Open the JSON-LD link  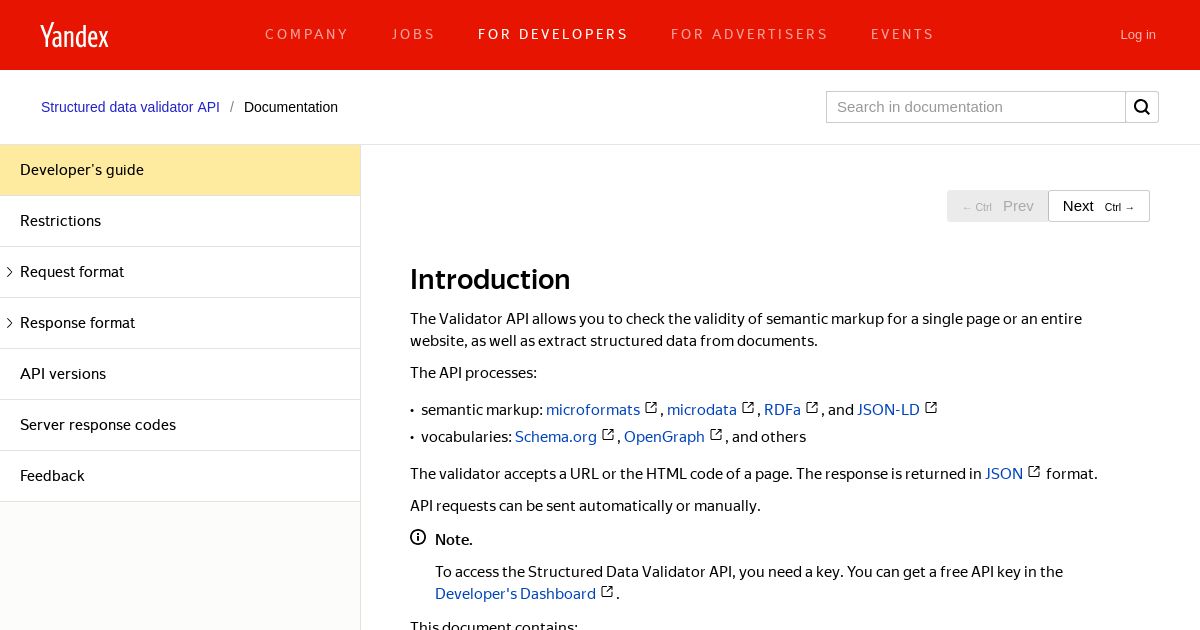click(888, 409)
